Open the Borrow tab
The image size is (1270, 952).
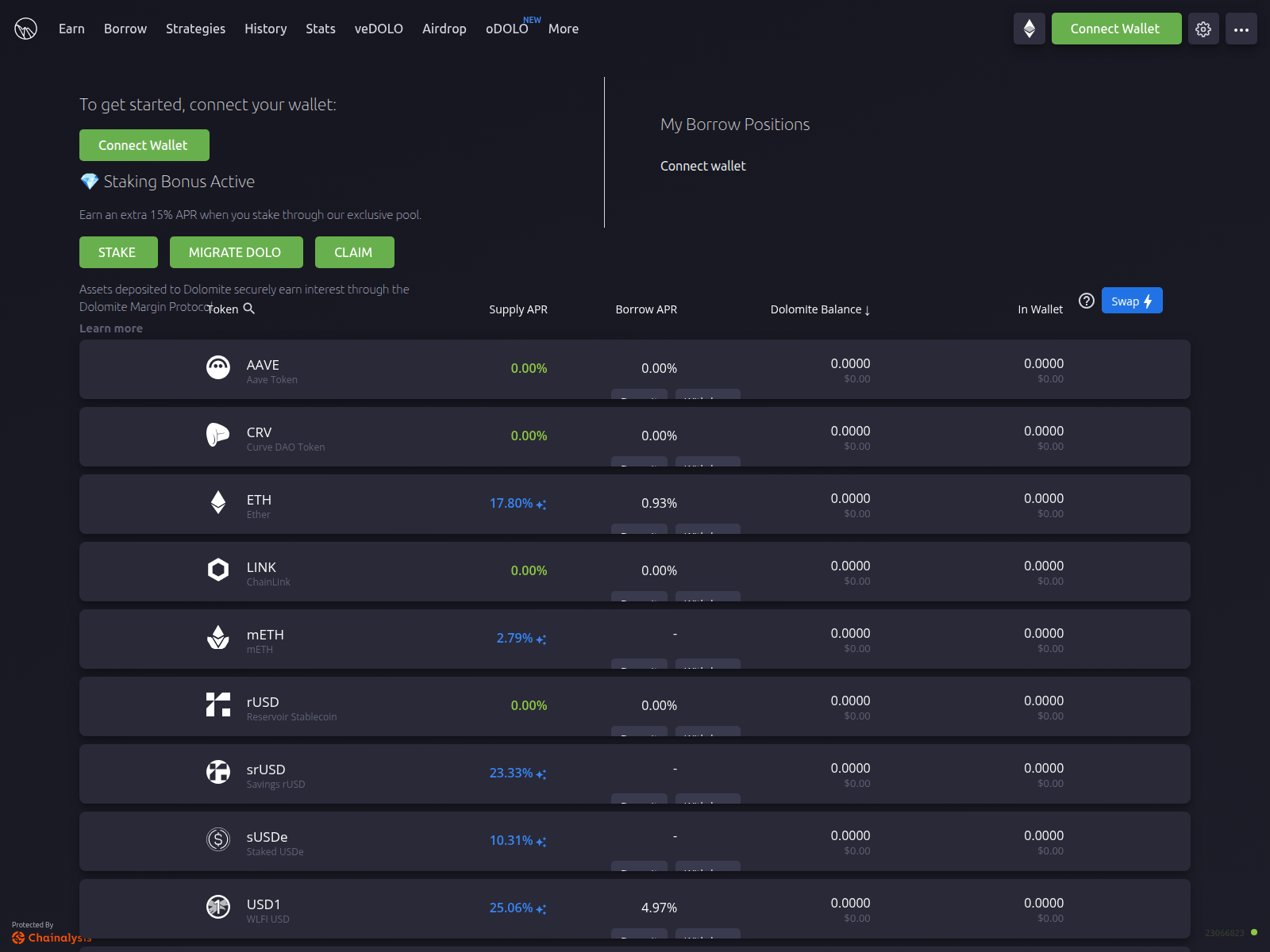pos(125,29)
